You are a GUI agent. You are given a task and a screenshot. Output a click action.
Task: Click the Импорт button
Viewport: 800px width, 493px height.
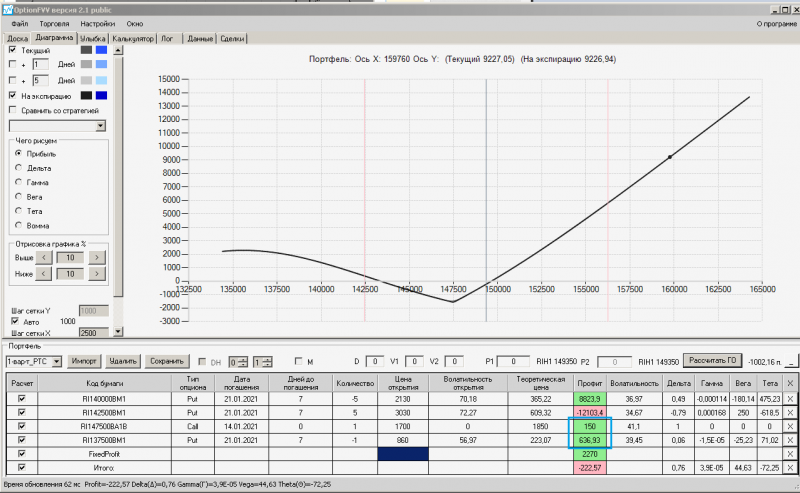[x=84, y=361]
